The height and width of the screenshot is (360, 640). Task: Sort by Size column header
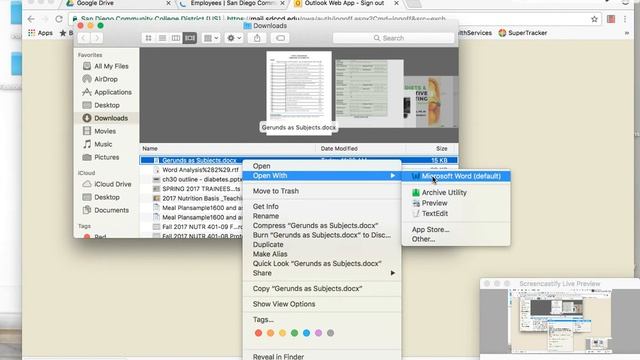pyautogui.click(x=432, y=149)
